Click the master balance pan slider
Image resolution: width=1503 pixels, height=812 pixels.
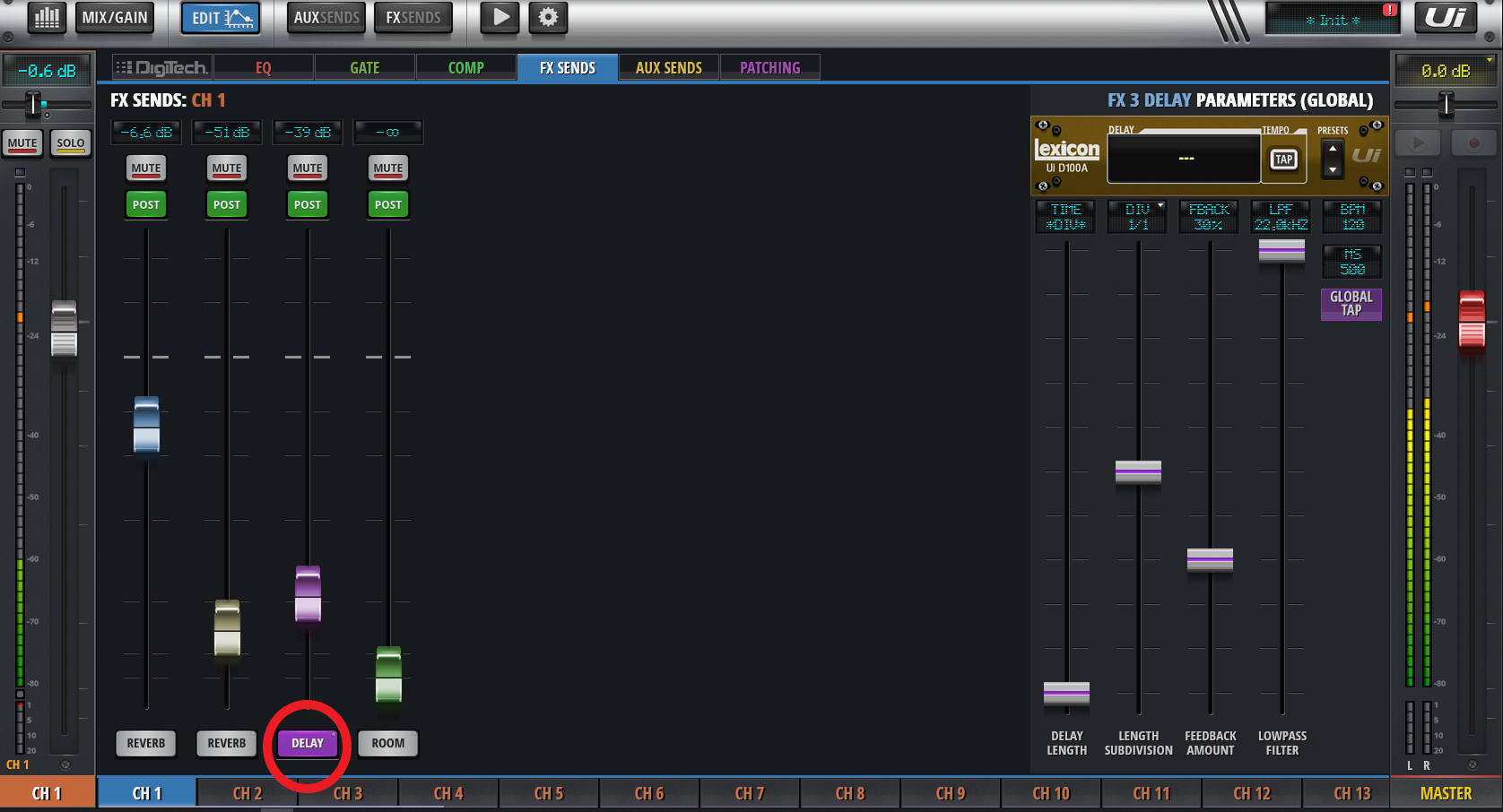tap(1446, 105)
